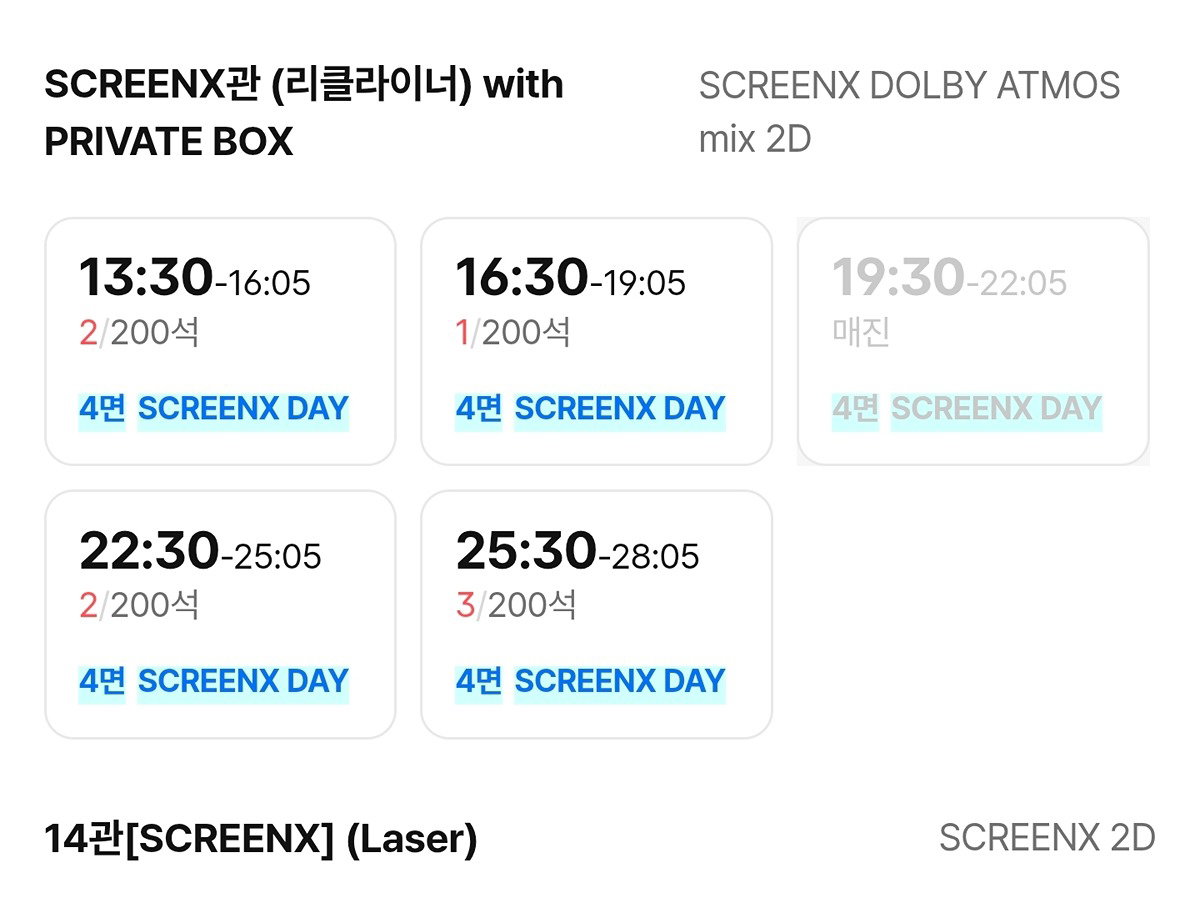The width and height of the screenshot is (1200, 913).
Task: Choose the 16:30-19:05 SCREENX showtime
Action: click(596, 341)
